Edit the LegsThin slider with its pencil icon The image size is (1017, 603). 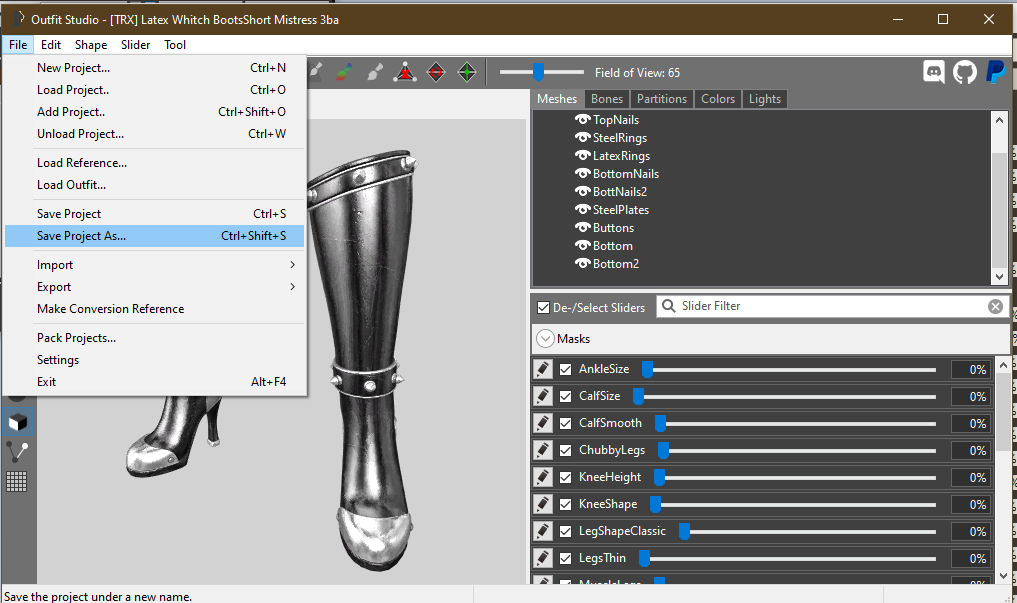click(x=543, y=558)
